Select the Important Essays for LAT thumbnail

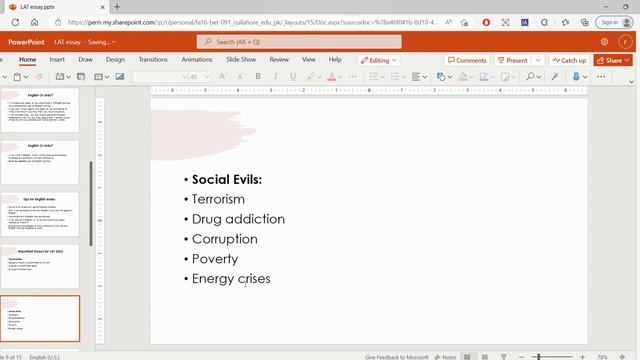coord(40,267)
